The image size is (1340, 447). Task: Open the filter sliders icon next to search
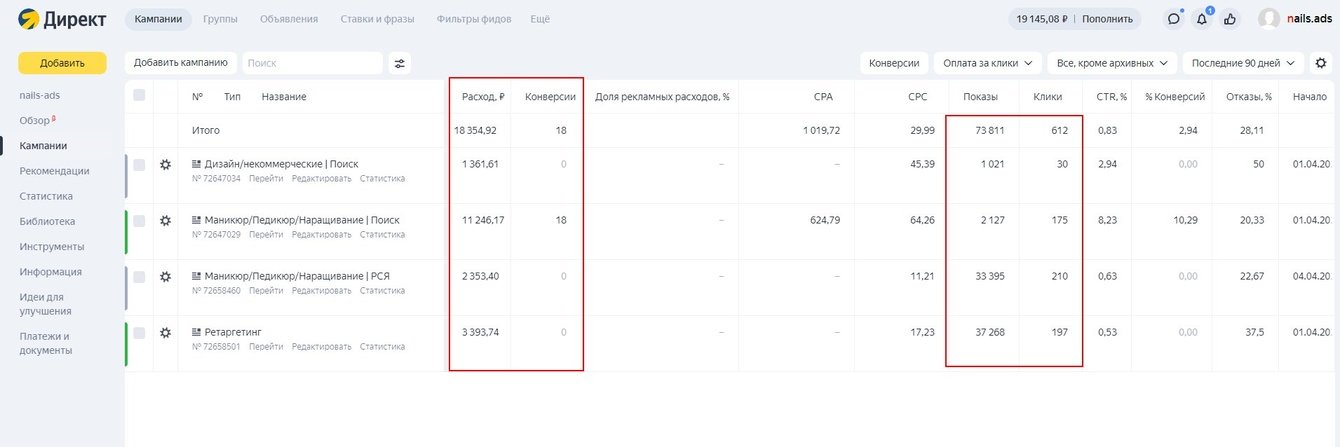pyautogui.click(x=400, y=63)
